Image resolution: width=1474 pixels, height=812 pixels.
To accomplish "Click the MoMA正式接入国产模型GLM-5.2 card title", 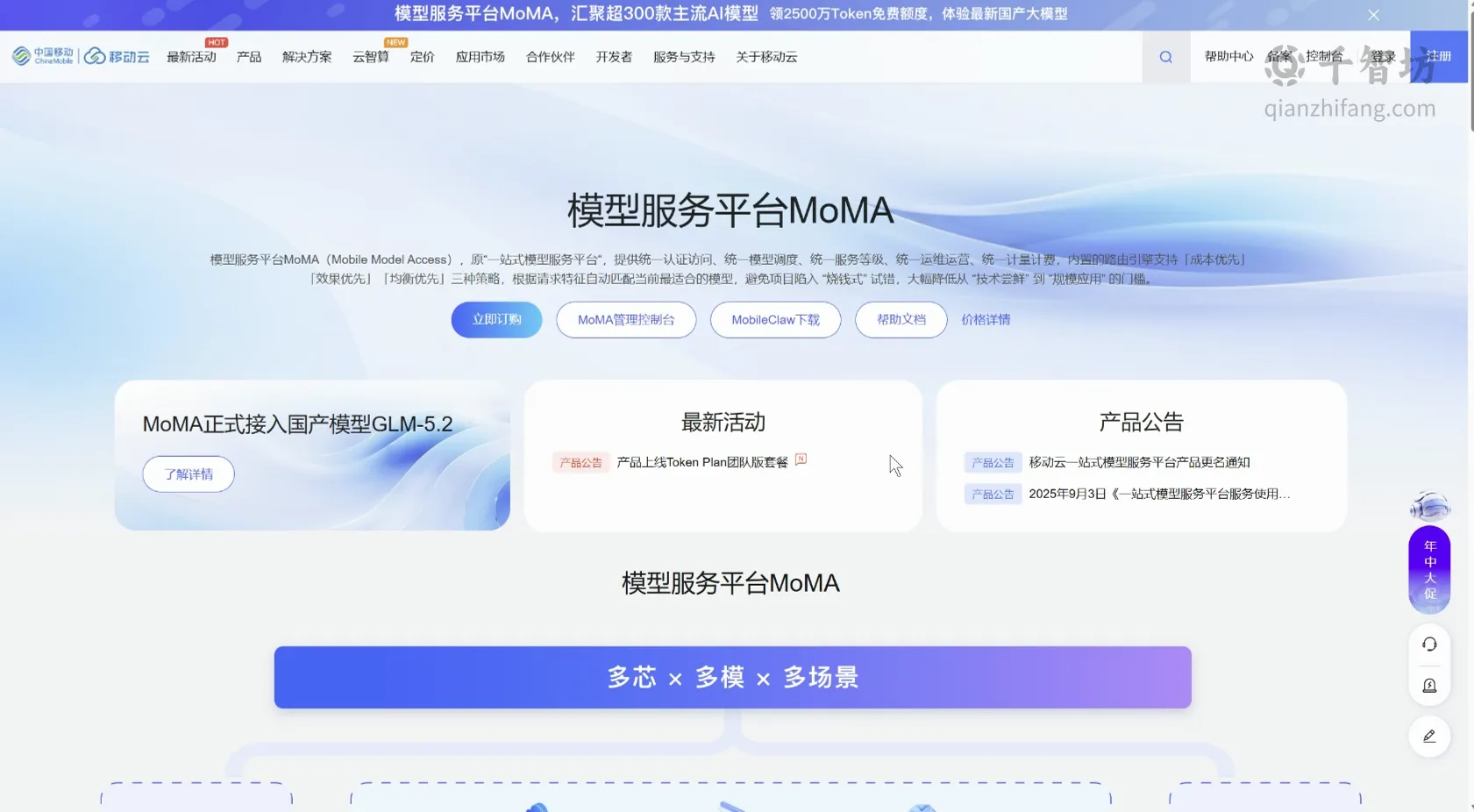I will 297,424.
